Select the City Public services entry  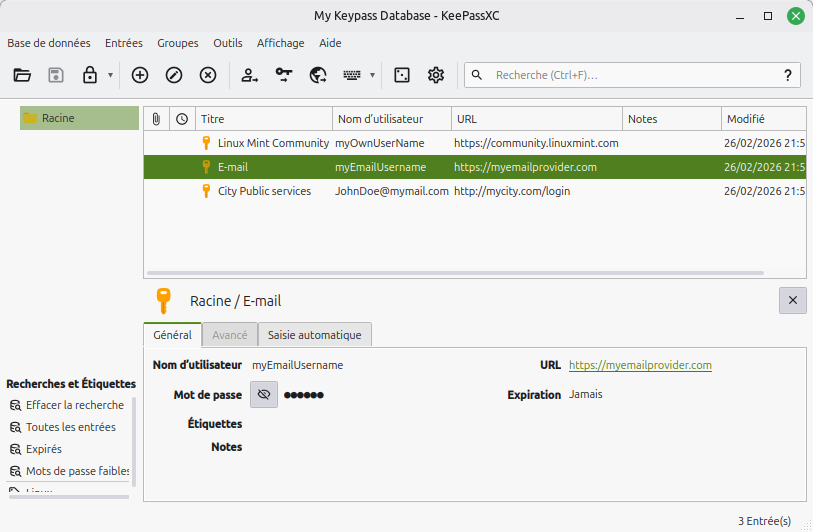tap(264, 191)
